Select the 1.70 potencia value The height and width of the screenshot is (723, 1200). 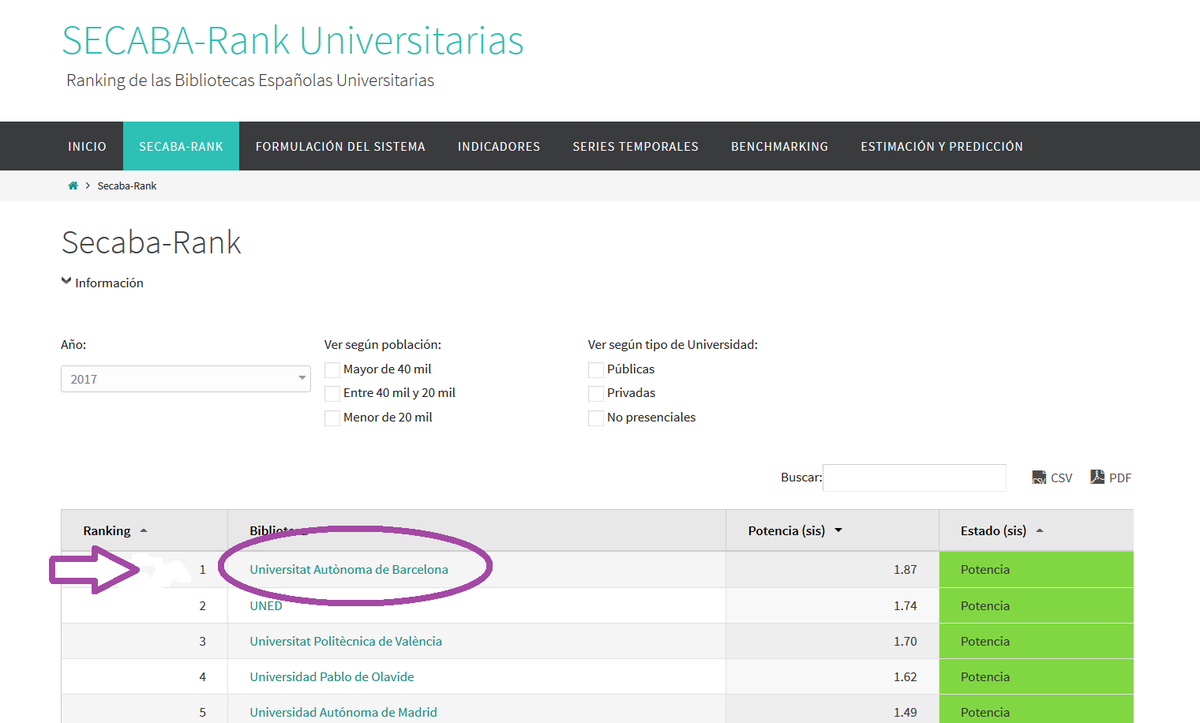(905, 641)
